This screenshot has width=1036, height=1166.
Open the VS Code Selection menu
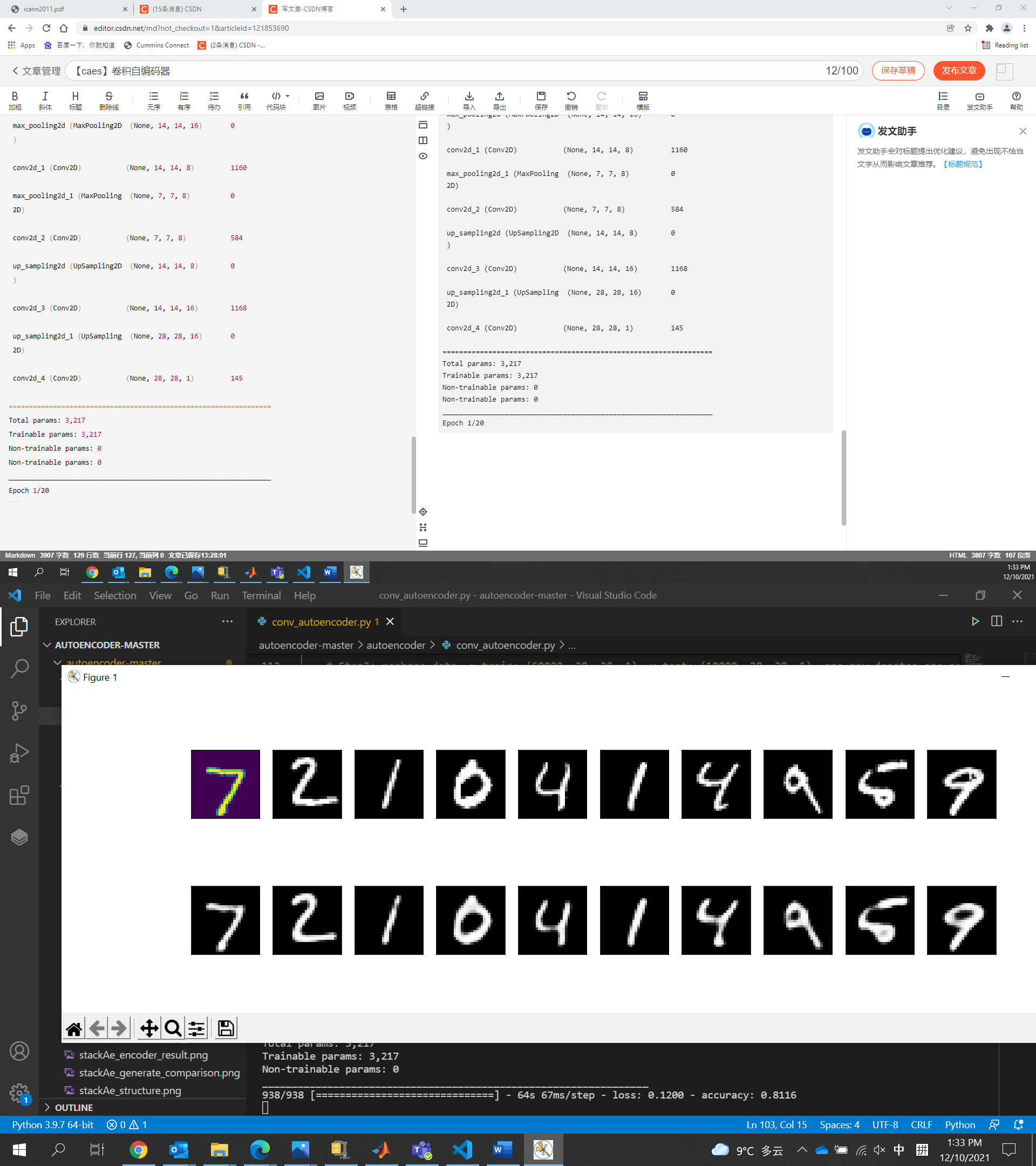click(115, 595)
